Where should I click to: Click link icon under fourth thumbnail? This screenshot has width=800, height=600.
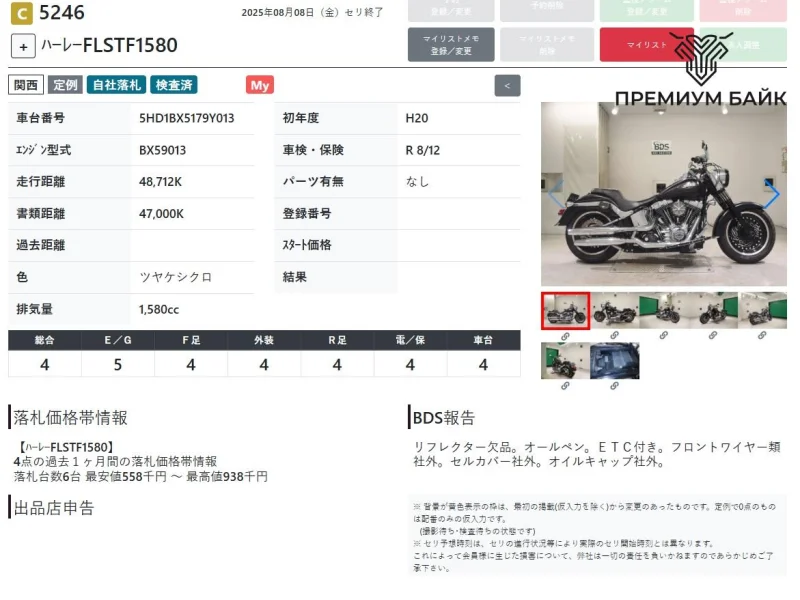click(713, 336)
